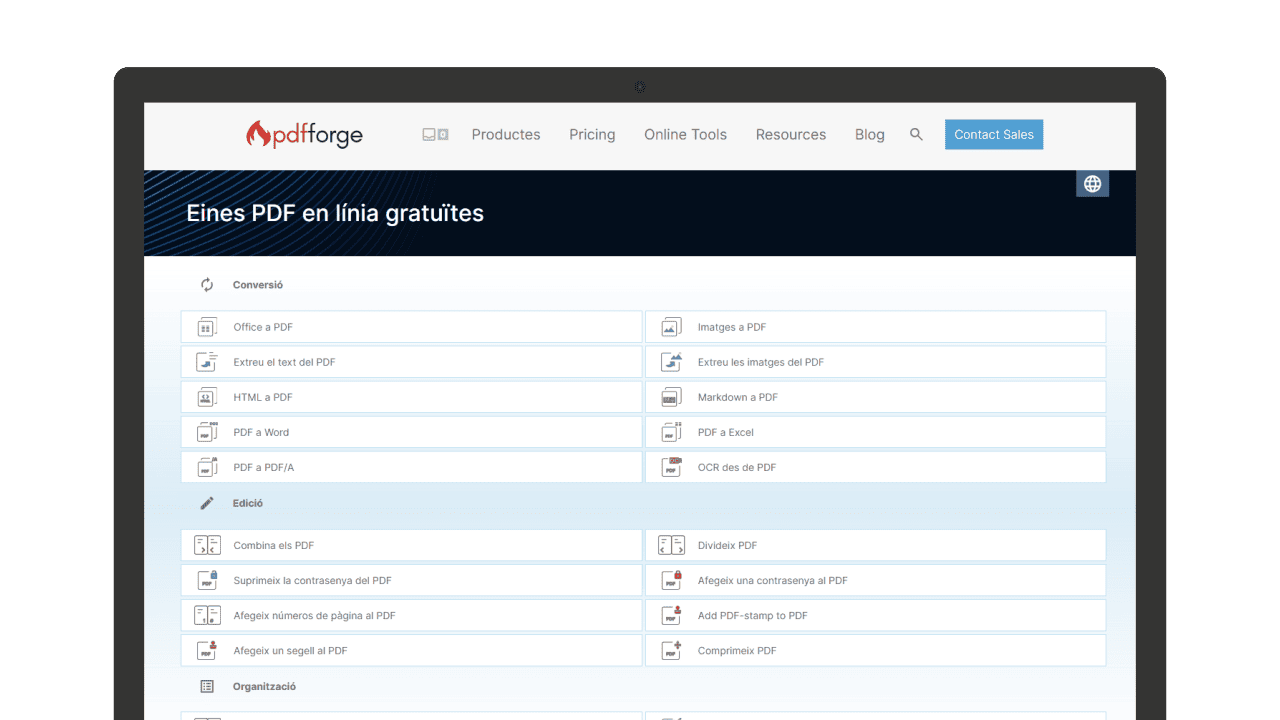
Task: Open the Blog link
Action: [x=869, y=134]
